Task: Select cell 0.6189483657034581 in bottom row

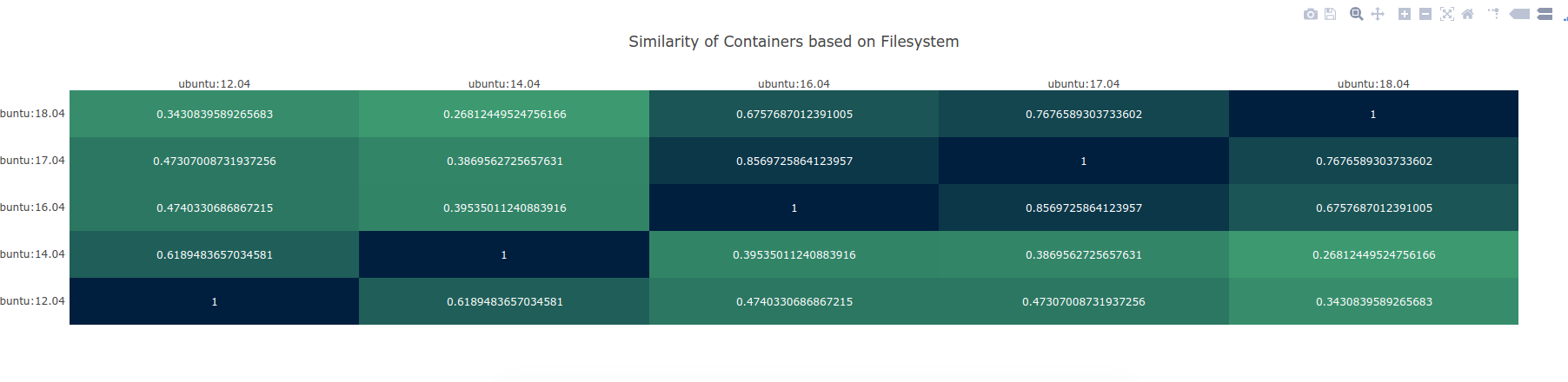Action: tap(504, 301)
